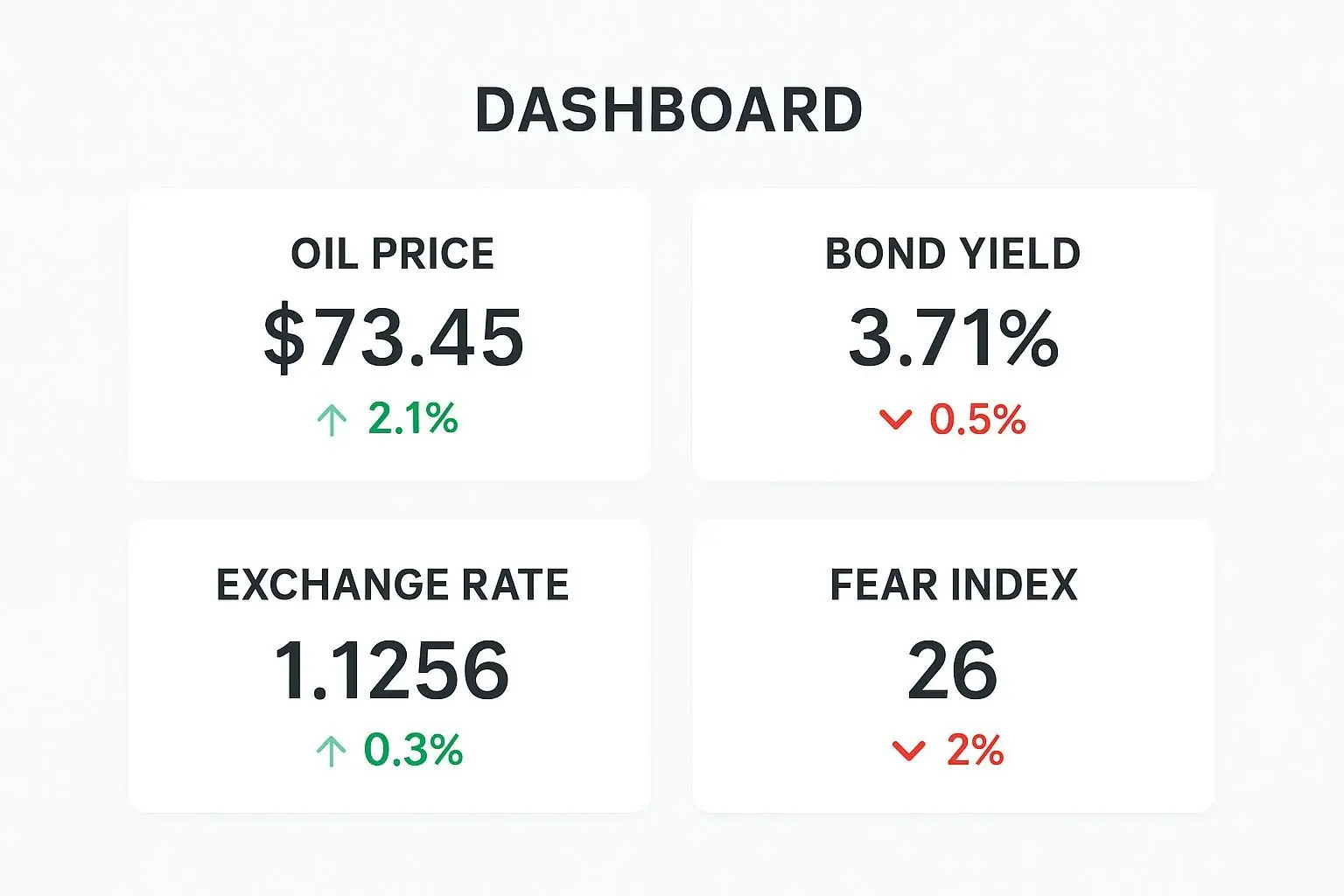Click the dollar sign in the oil price
Screen dimensions: 1344x896
(x=284, y=339)
